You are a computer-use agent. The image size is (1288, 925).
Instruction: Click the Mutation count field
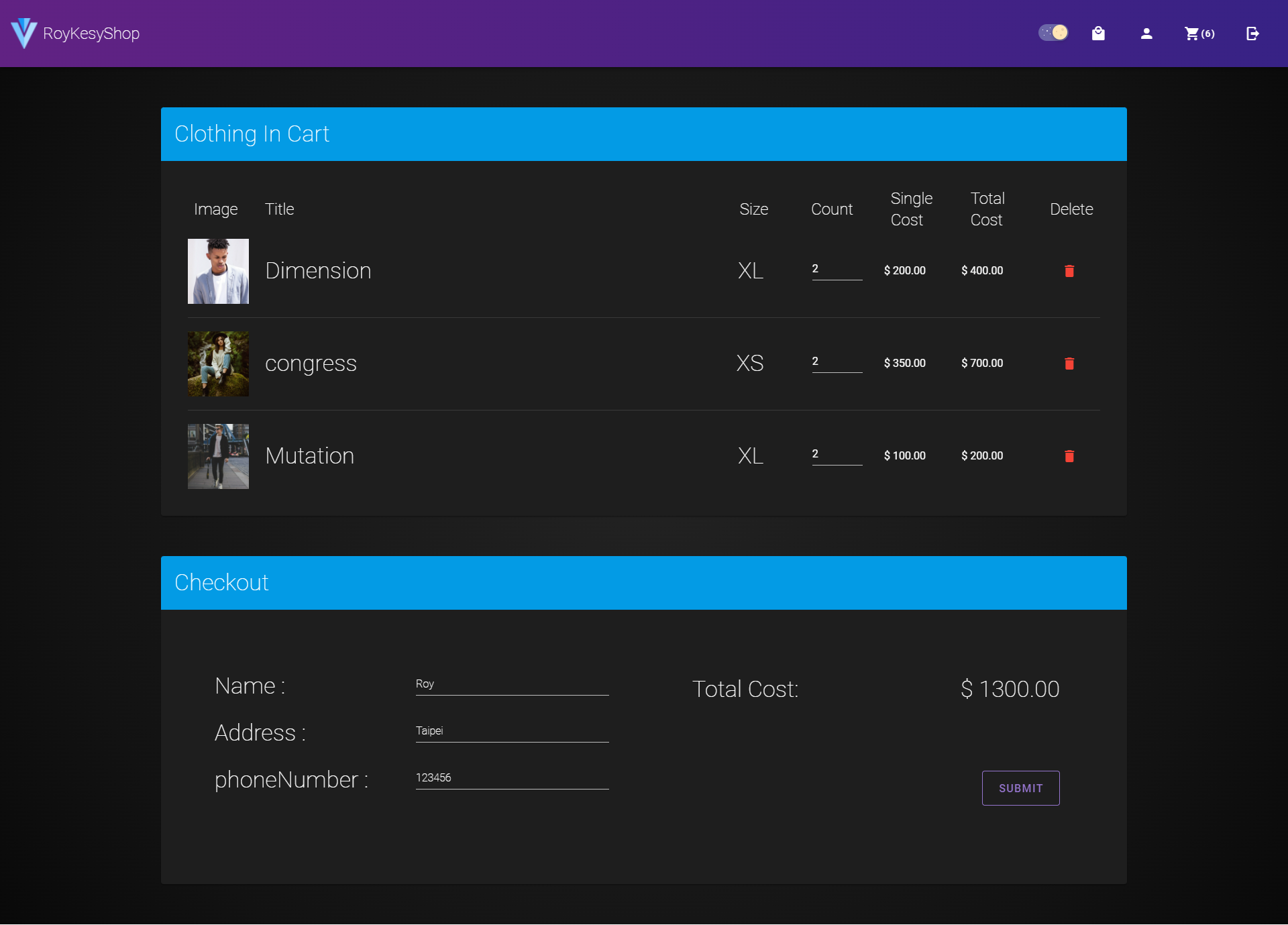[x=837, y=455]
